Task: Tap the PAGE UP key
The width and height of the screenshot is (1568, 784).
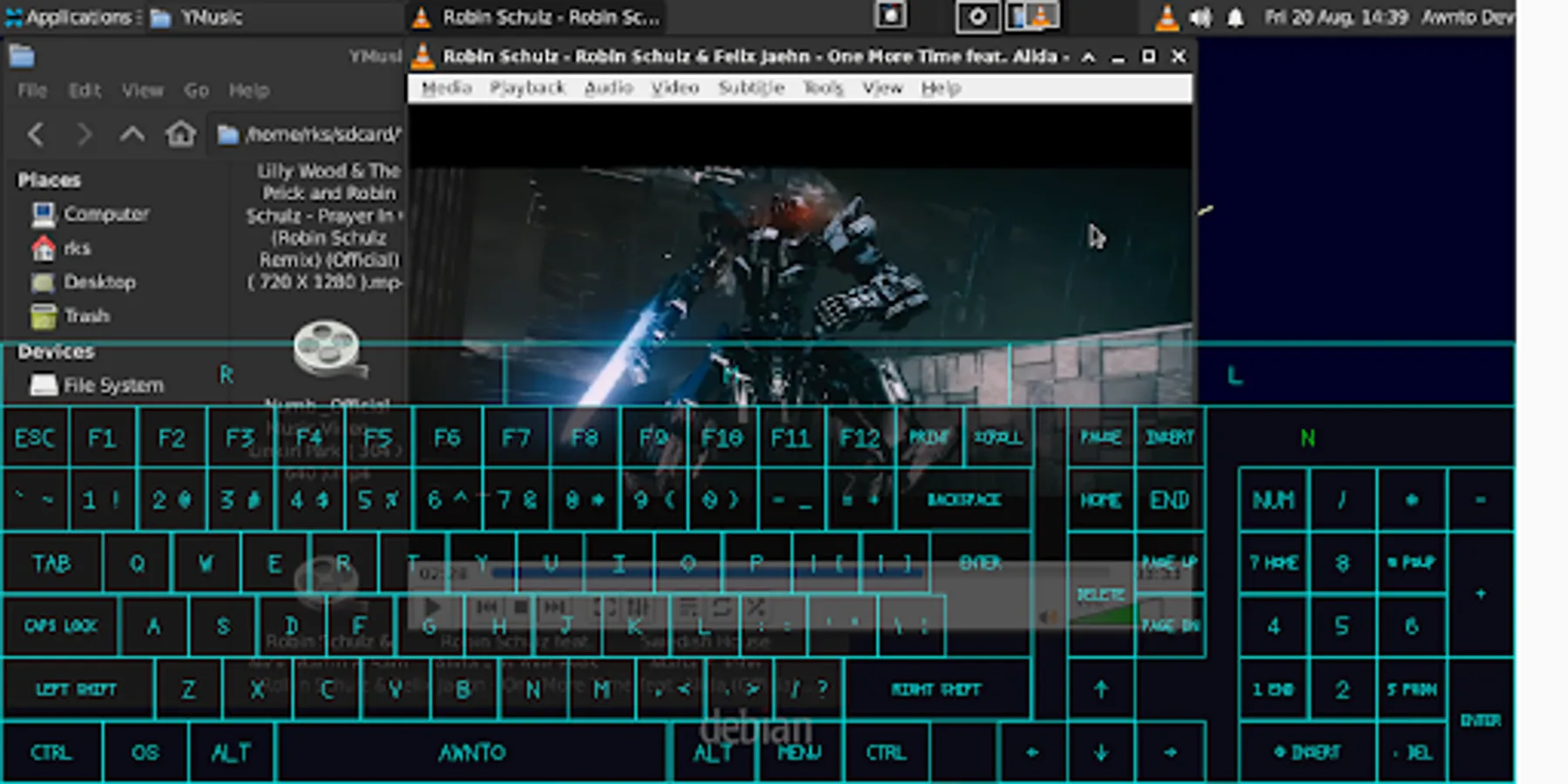Action: (1170, 563)
